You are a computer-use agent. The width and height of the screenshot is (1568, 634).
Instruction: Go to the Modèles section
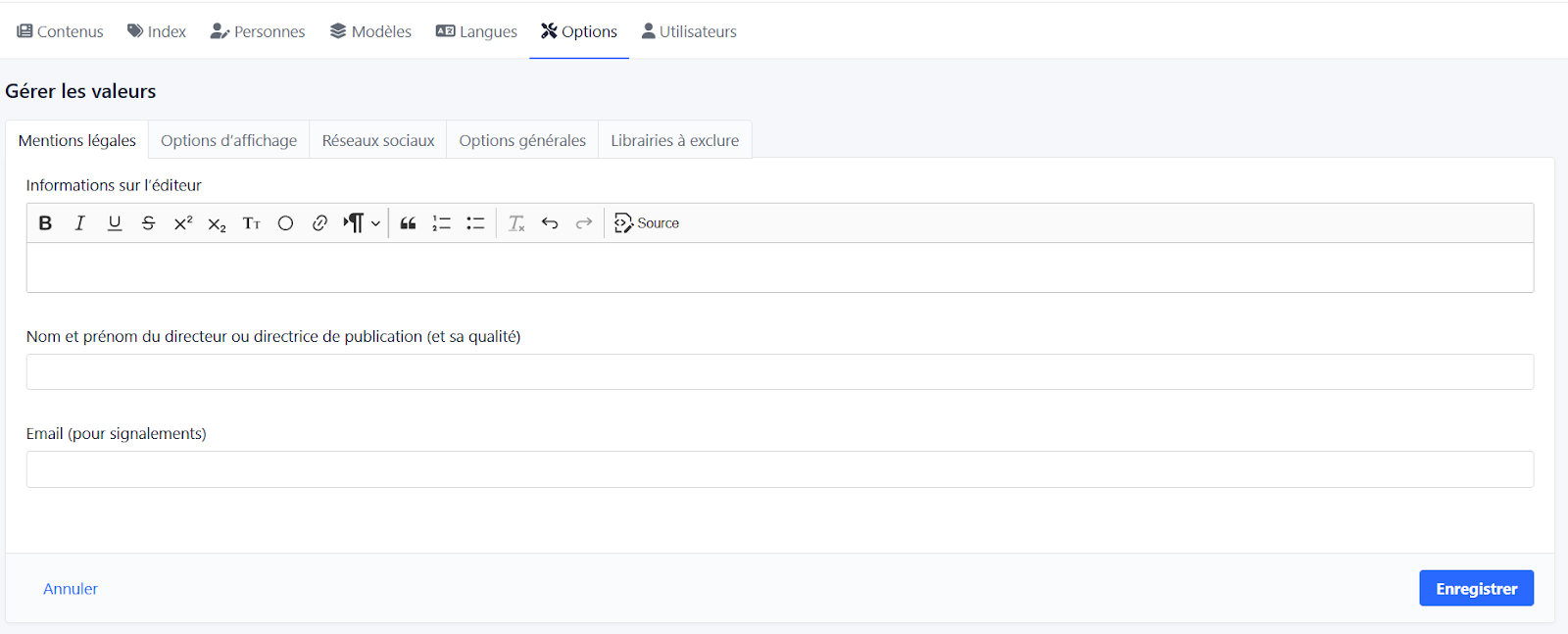tap(370, 31)
